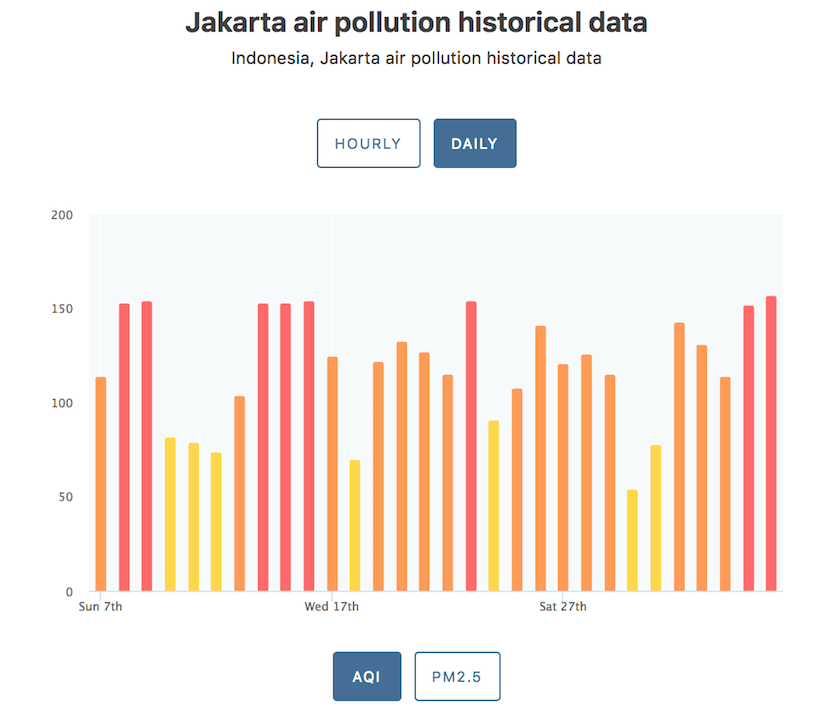Viewport: 832px width, 714px height.
Task: Click the orange bar above Sat 27th
Action: pos(563,477)
